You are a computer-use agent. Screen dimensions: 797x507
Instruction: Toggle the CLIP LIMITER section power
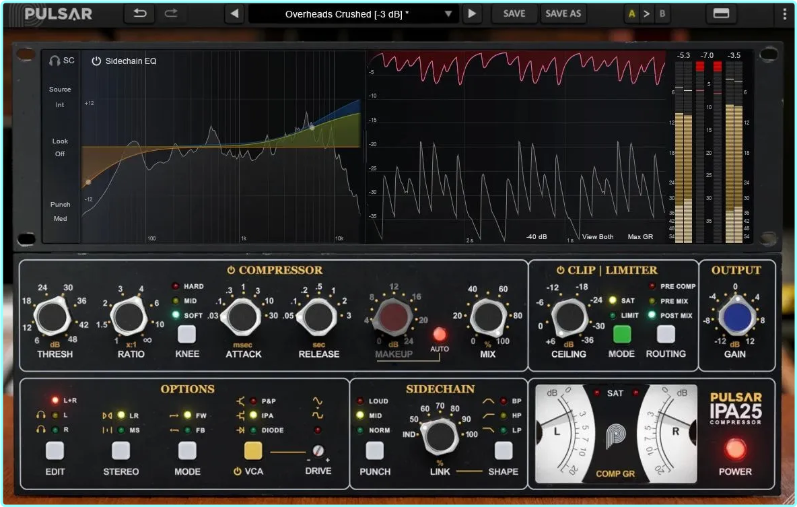[560, 270]
